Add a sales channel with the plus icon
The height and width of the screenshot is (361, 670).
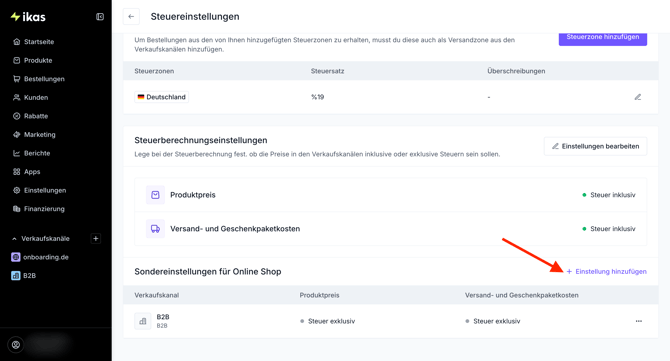(96, 238)
